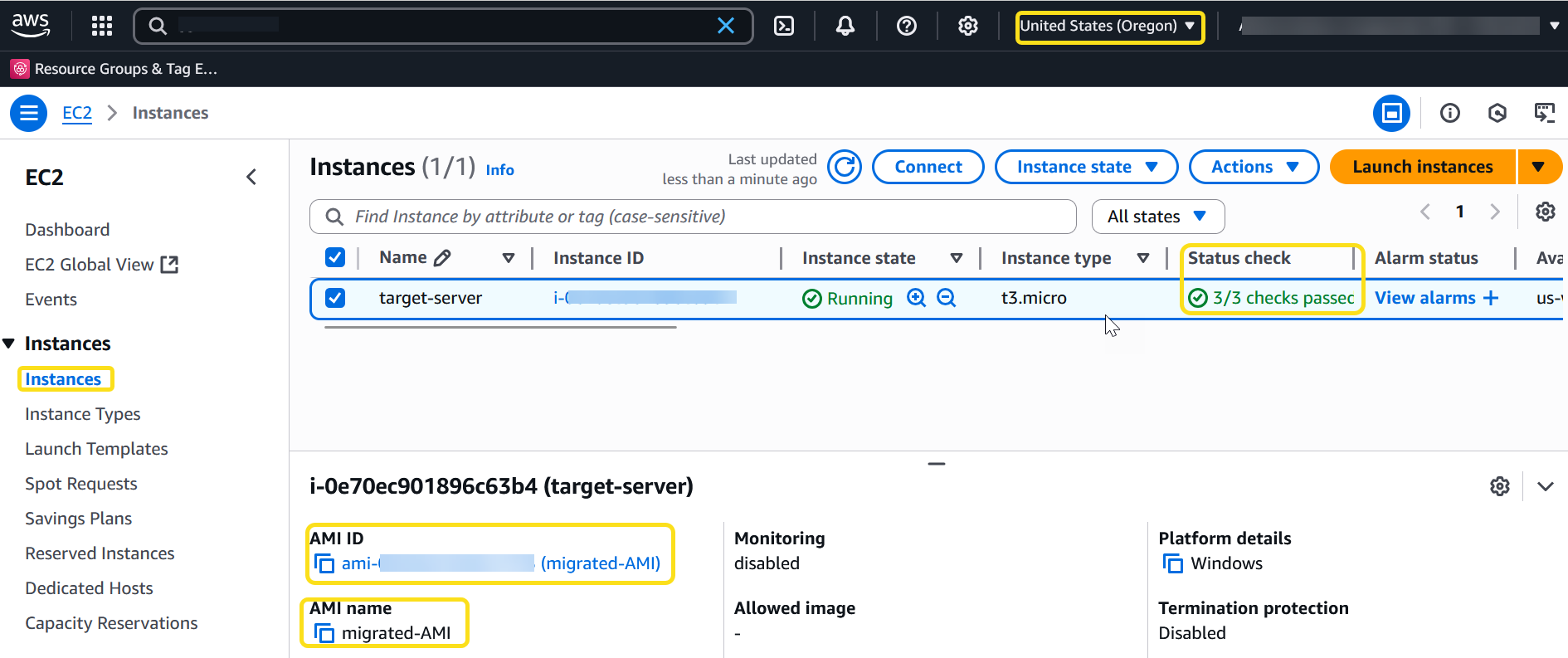Click the Find Instance search field
Image resolution: width=1568 pixels, height=658 pixels.
705,217
